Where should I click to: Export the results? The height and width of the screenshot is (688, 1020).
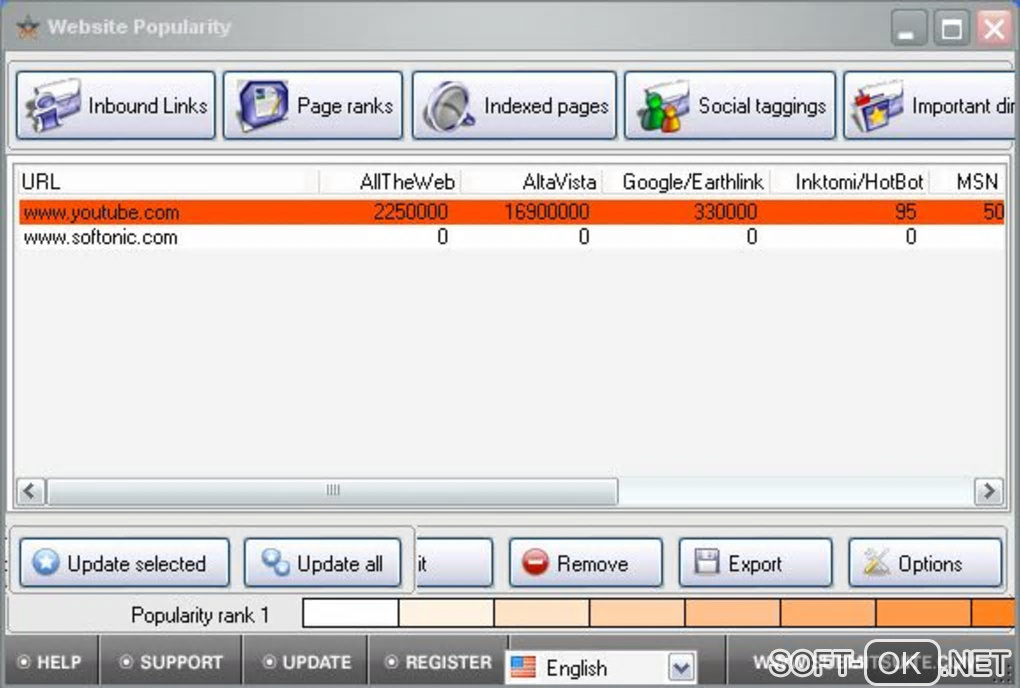(755, 563)
